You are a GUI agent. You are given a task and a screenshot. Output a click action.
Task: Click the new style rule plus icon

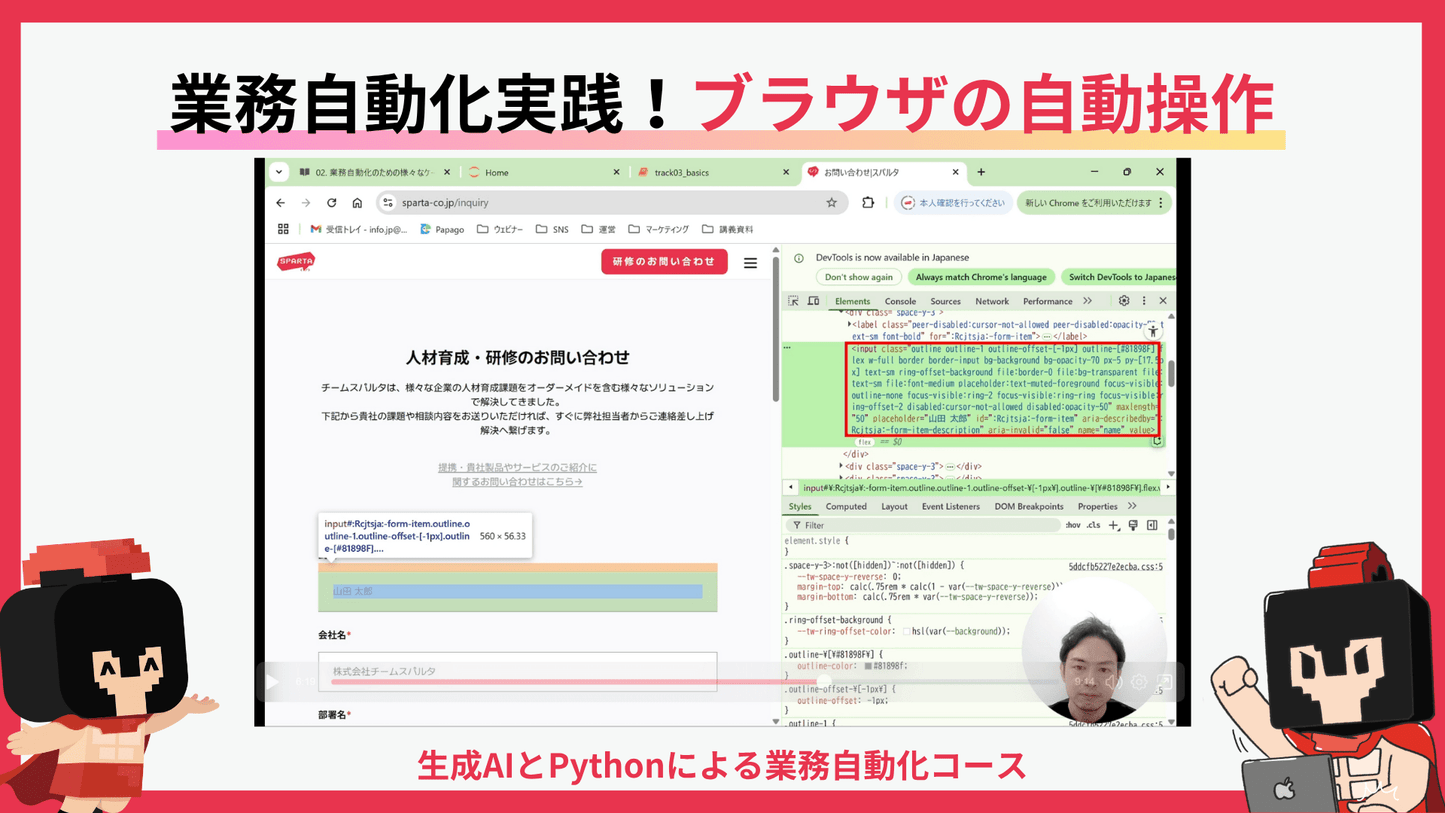pyautogui.click(x=1114, y=525)
